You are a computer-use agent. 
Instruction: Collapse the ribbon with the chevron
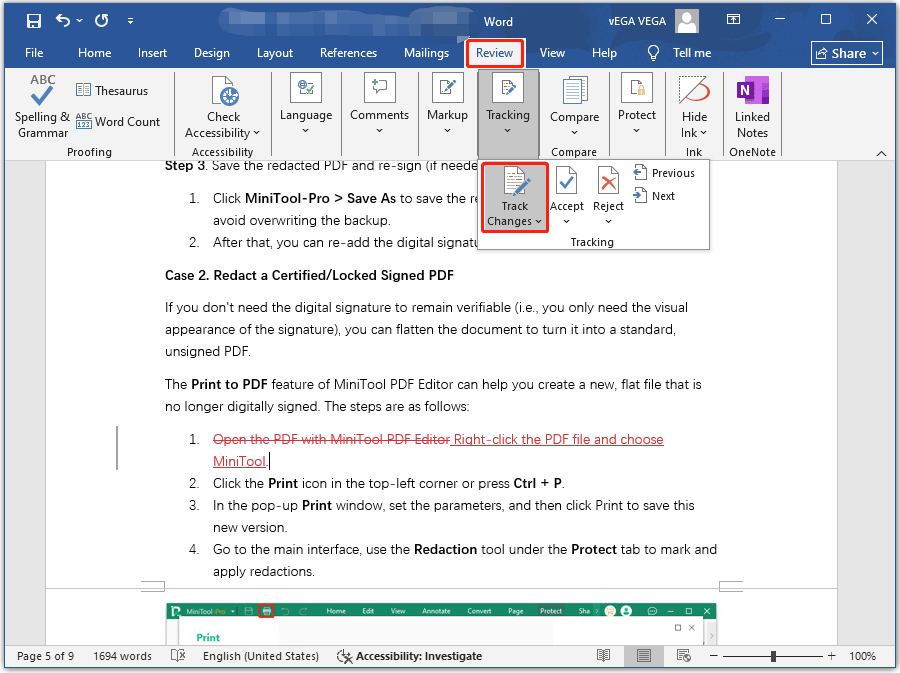coord(882,153)
